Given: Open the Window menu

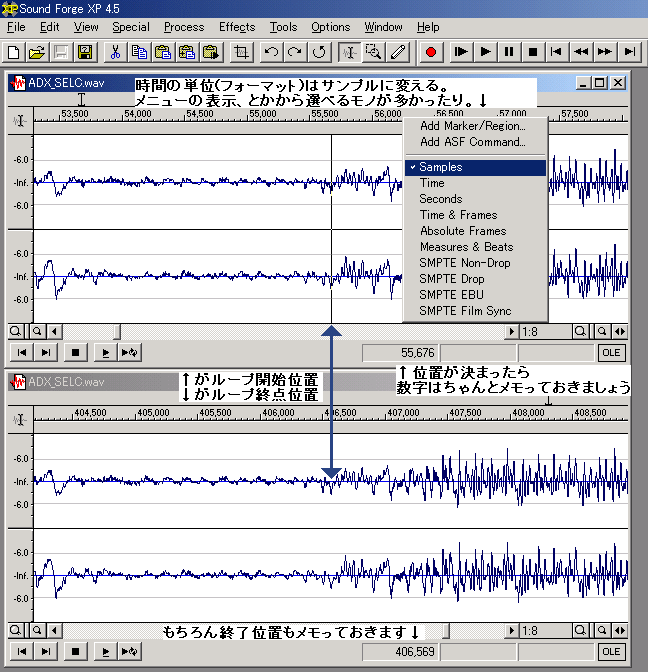Looking at the screenshot, I should click(384, 27).
